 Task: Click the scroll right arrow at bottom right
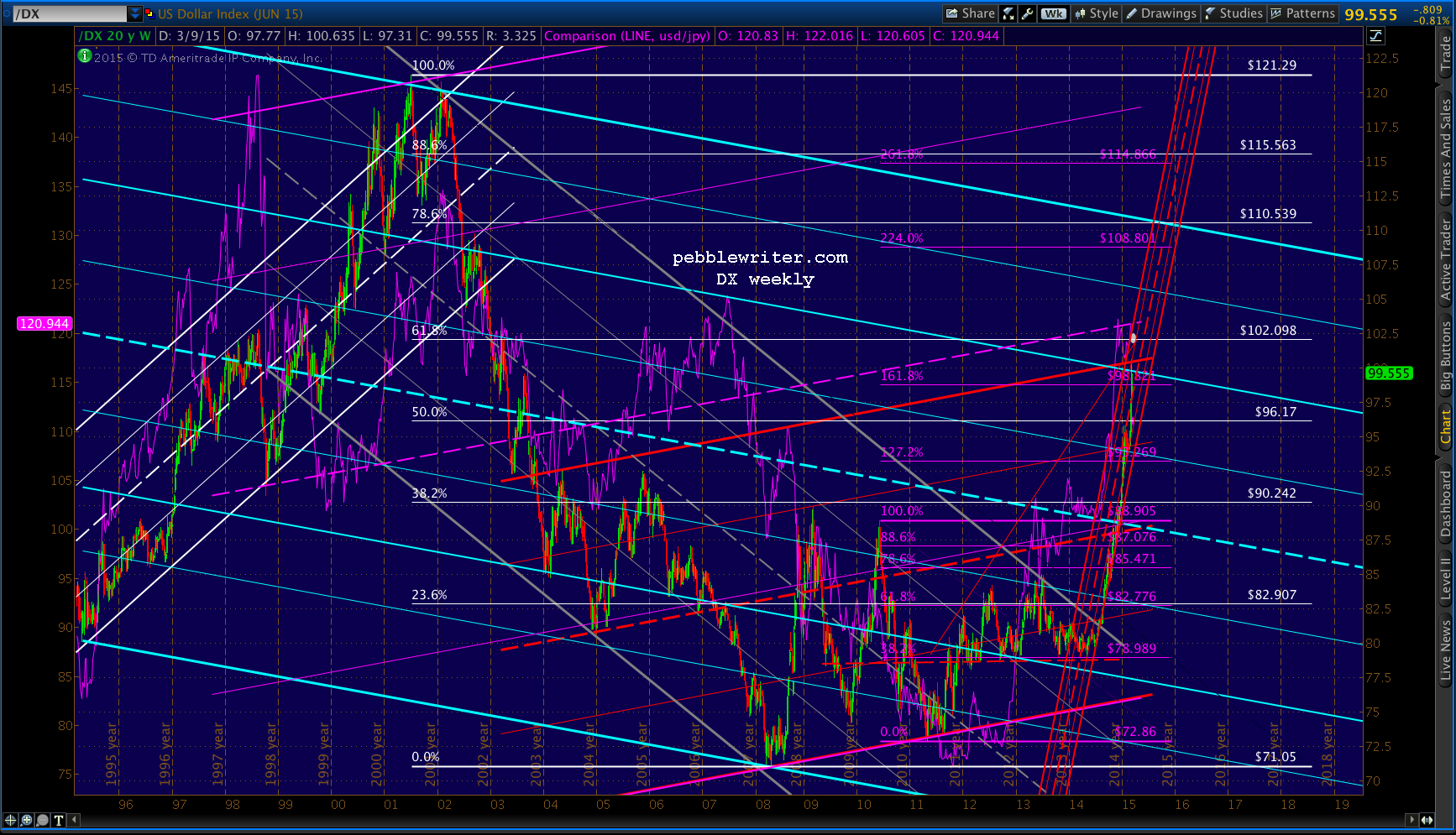[1413, 820]
